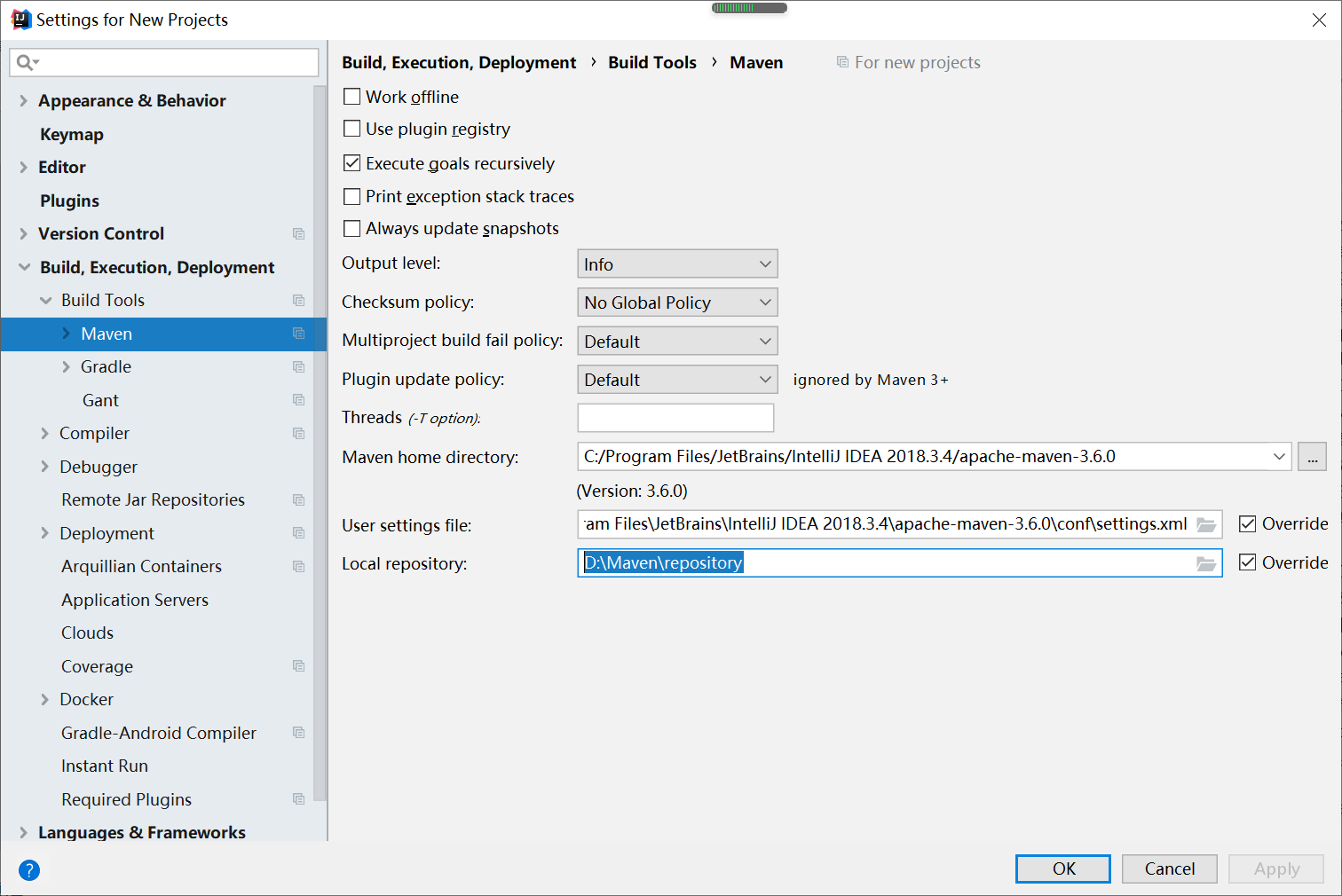Enable the Work offline checkbox
Viewport: 1342px width, 896px height.
pyautogui.click(x=351, y=96)
